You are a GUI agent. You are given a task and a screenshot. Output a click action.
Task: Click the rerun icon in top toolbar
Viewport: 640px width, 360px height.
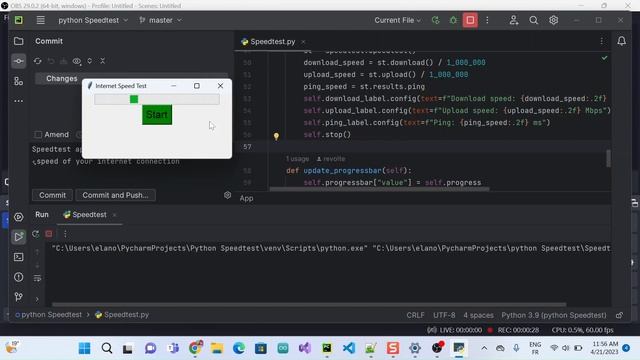click(x=436, y=20)
